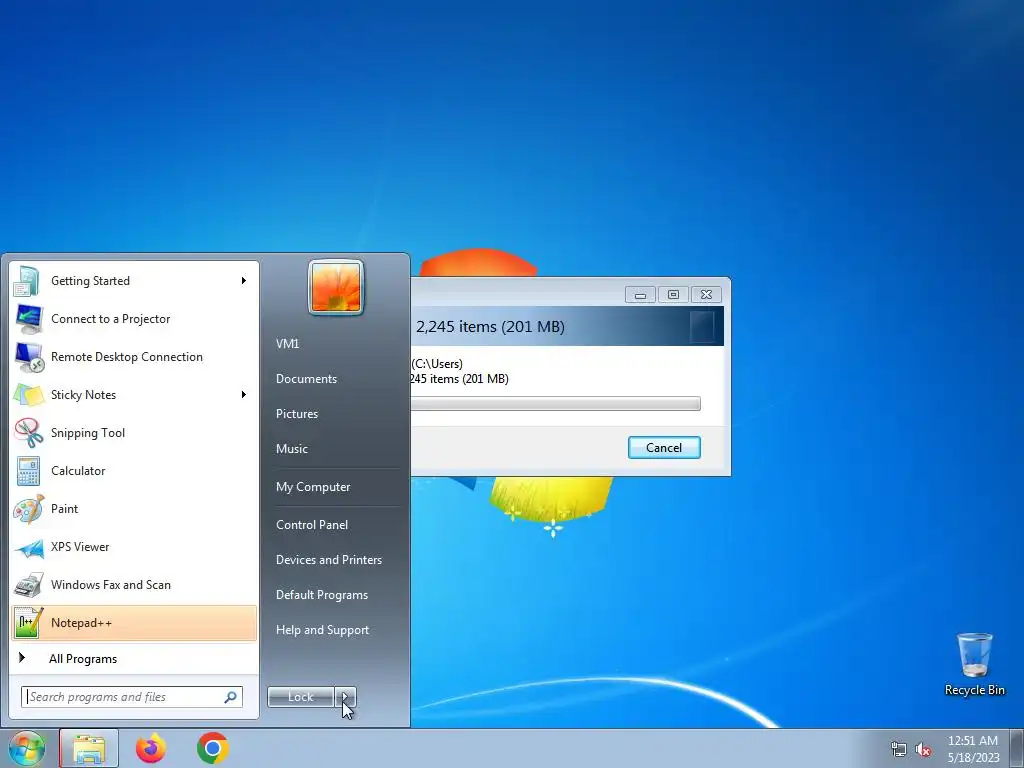Image resolution: width=1024 pixels, height=768 pixels.
Task: Open Sticky Notes icon
Action: click(28, 395)
